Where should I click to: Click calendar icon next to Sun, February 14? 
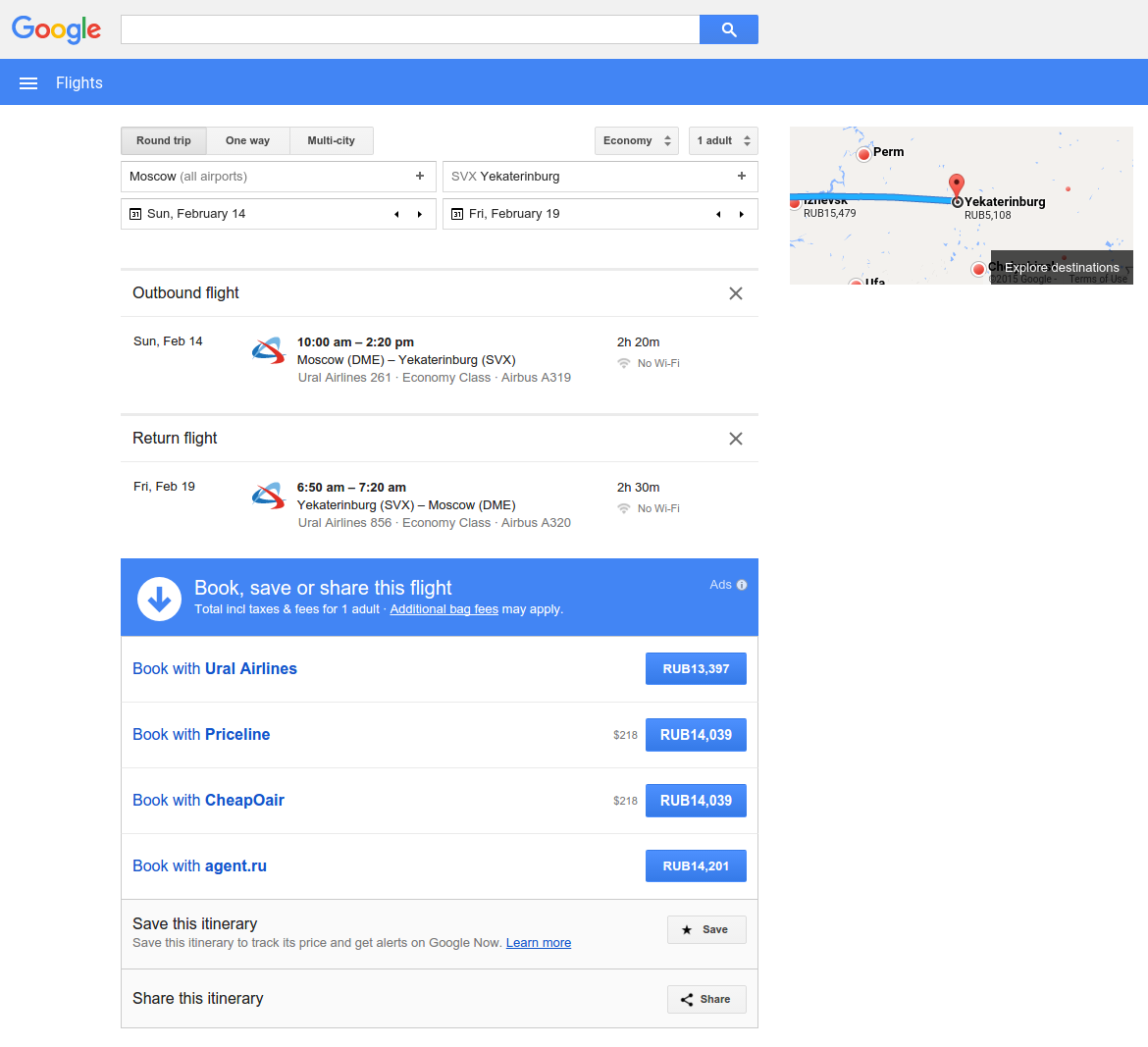135,214
